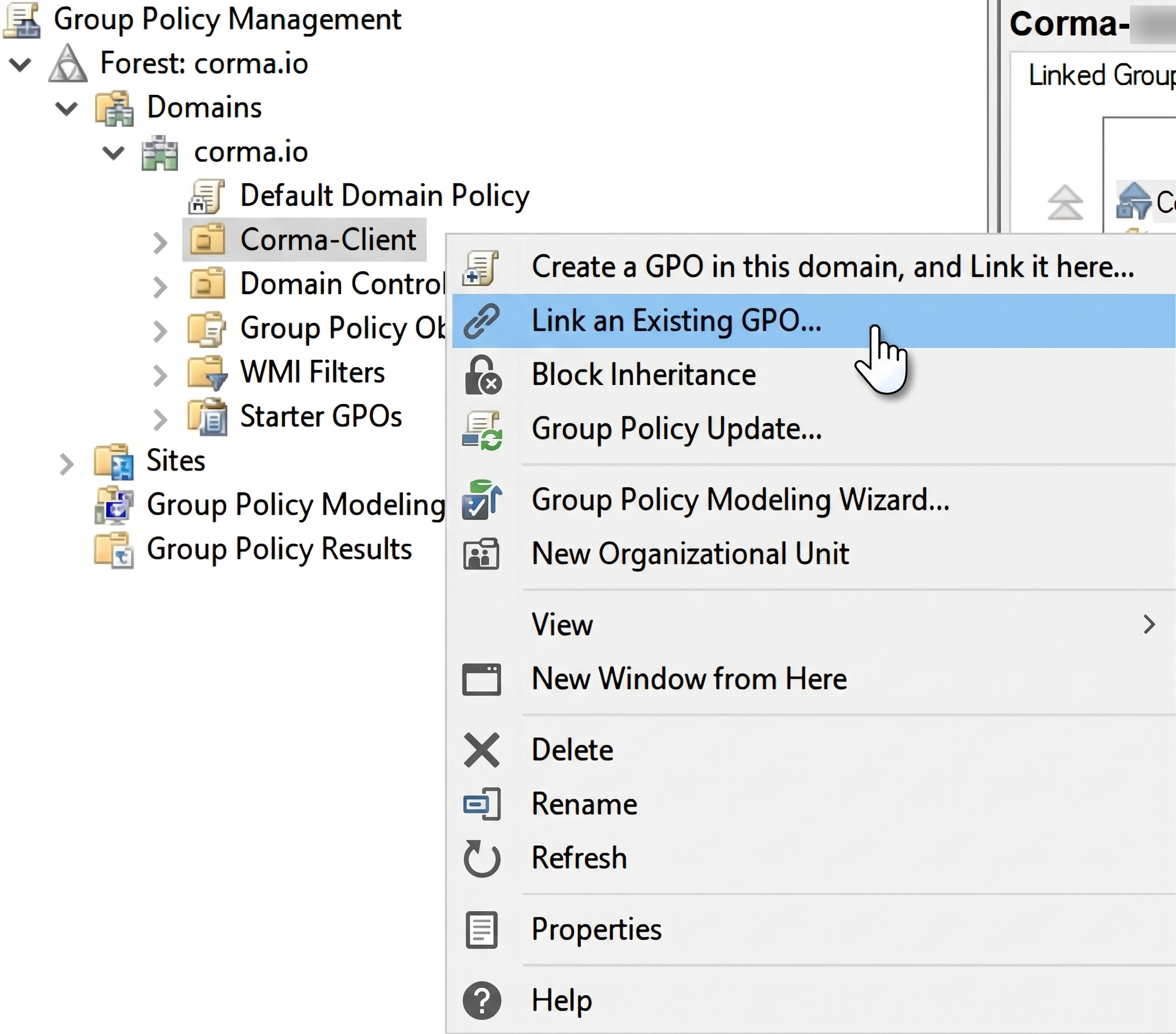This screenshot has width=1176, height=1034.
Task: Open the View submenu
Action: tap(814, 625)
